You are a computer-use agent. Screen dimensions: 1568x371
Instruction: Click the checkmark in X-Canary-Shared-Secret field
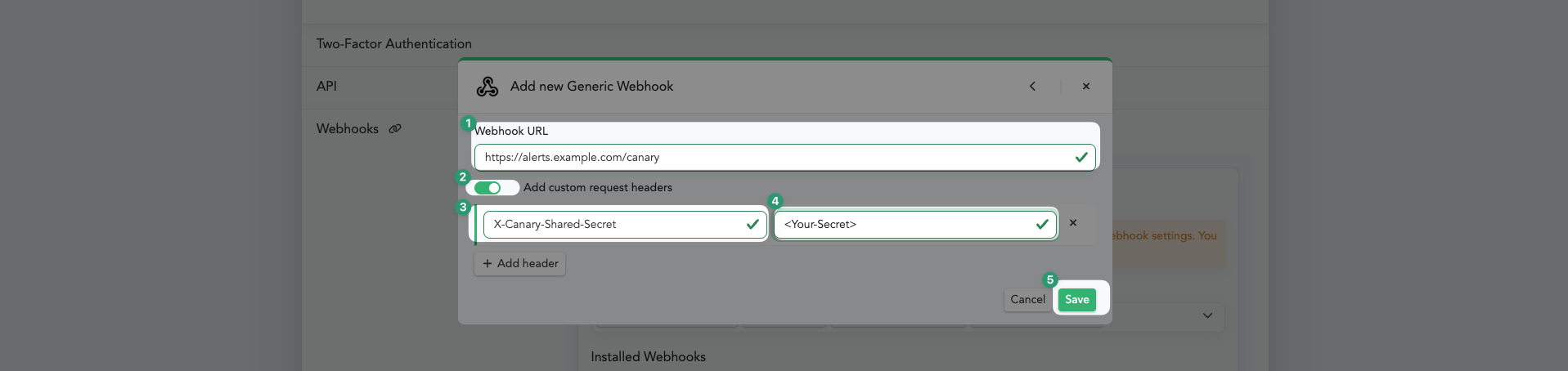[x=753, y=224]
